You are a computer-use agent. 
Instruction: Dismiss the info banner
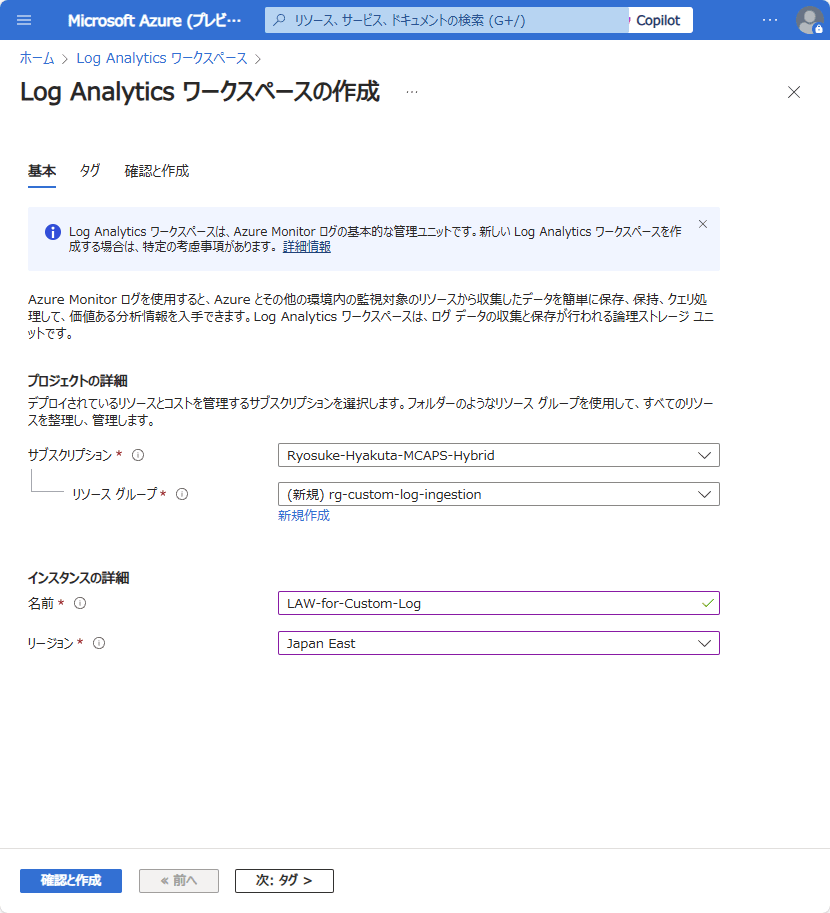tap(702, 224)
